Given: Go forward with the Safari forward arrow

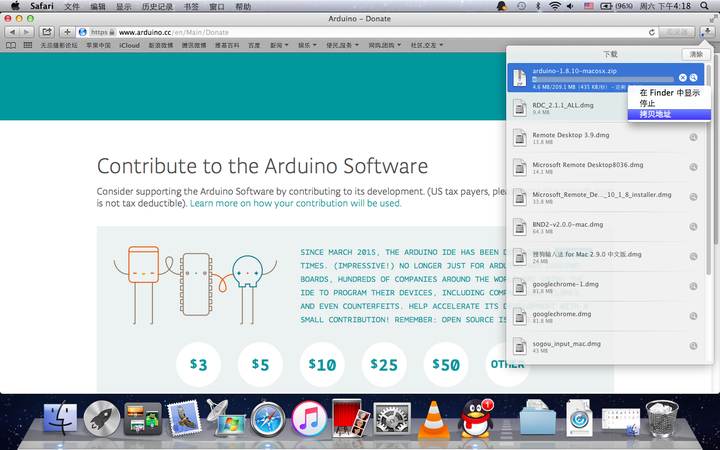Looking at the screenshot, I should 26,32.
